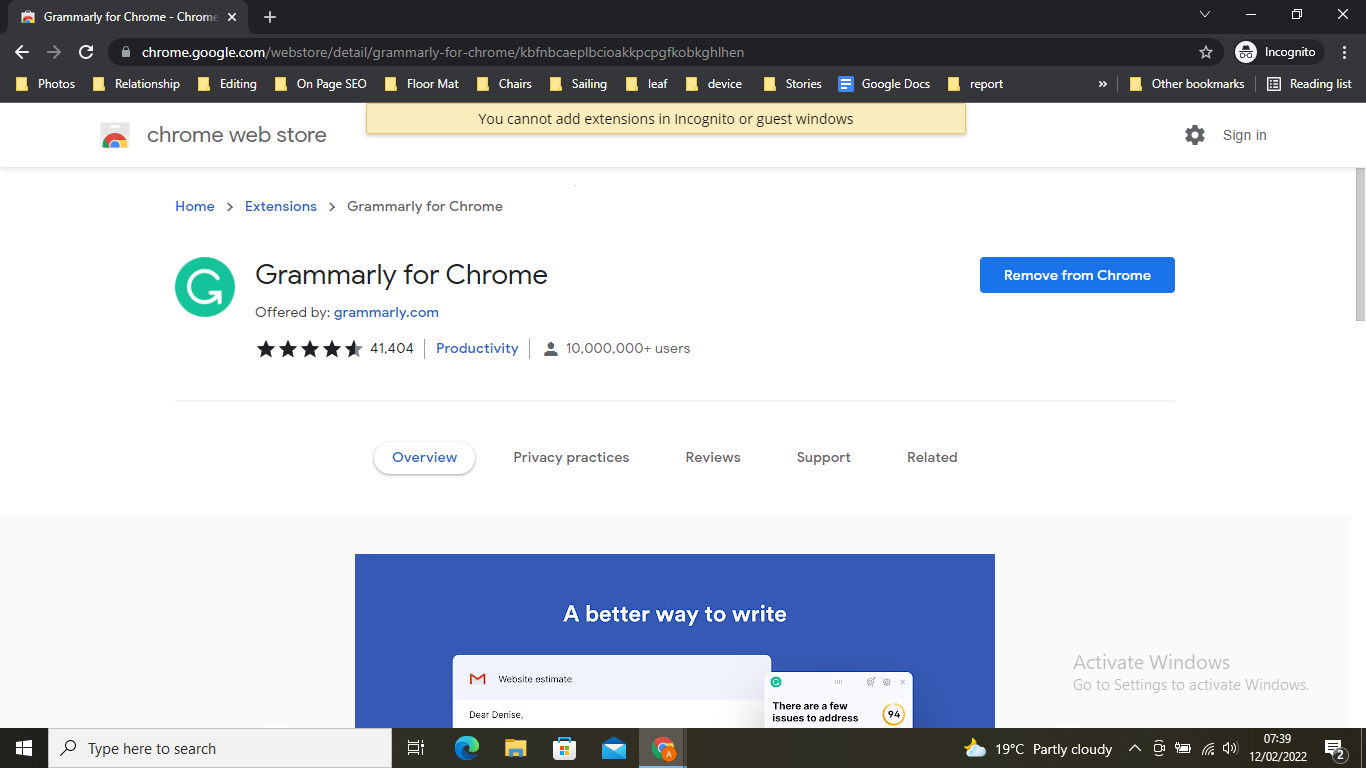Open File Explorer from the taskbar
This screenshot has height=768, width=1366.
click(x=516, y=748)
